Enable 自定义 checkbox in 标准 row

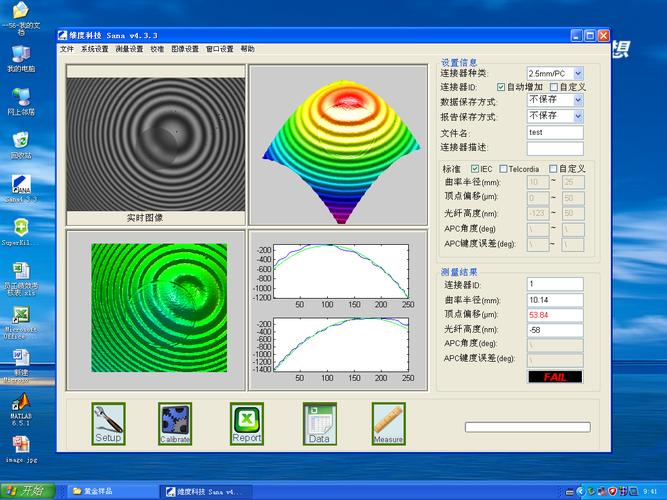pos(553,169)
